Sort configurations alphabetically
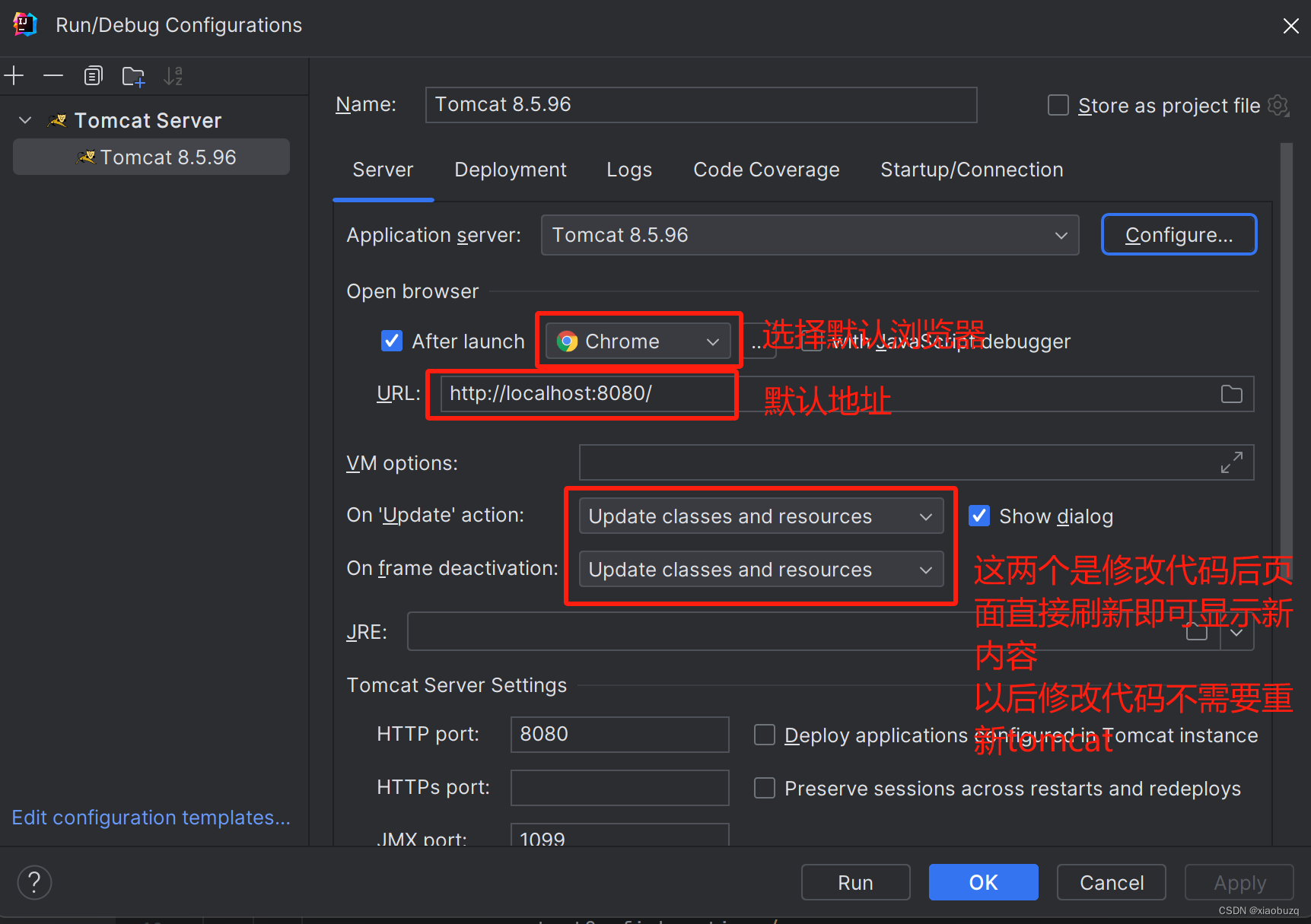Image resolution: width=1311 pixels, height=924 pixels. 173,75
